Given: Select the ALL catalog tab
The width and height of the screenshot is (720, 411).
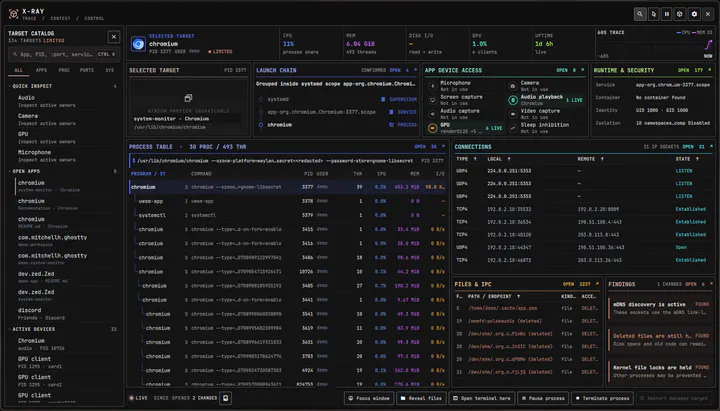Looking at the screenshot, I should [18, 70].
